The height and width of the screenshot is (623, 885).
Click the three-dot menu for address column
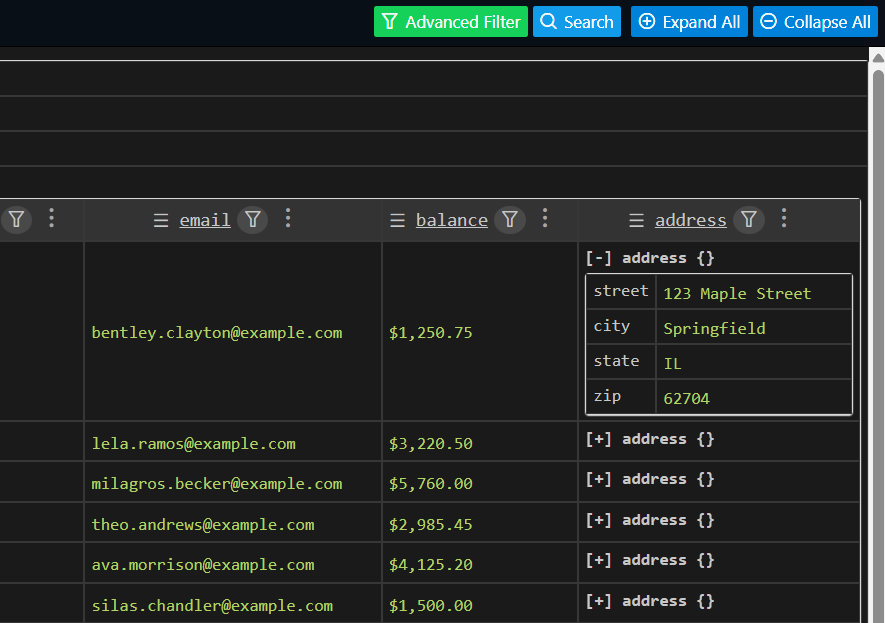[784, 219]
